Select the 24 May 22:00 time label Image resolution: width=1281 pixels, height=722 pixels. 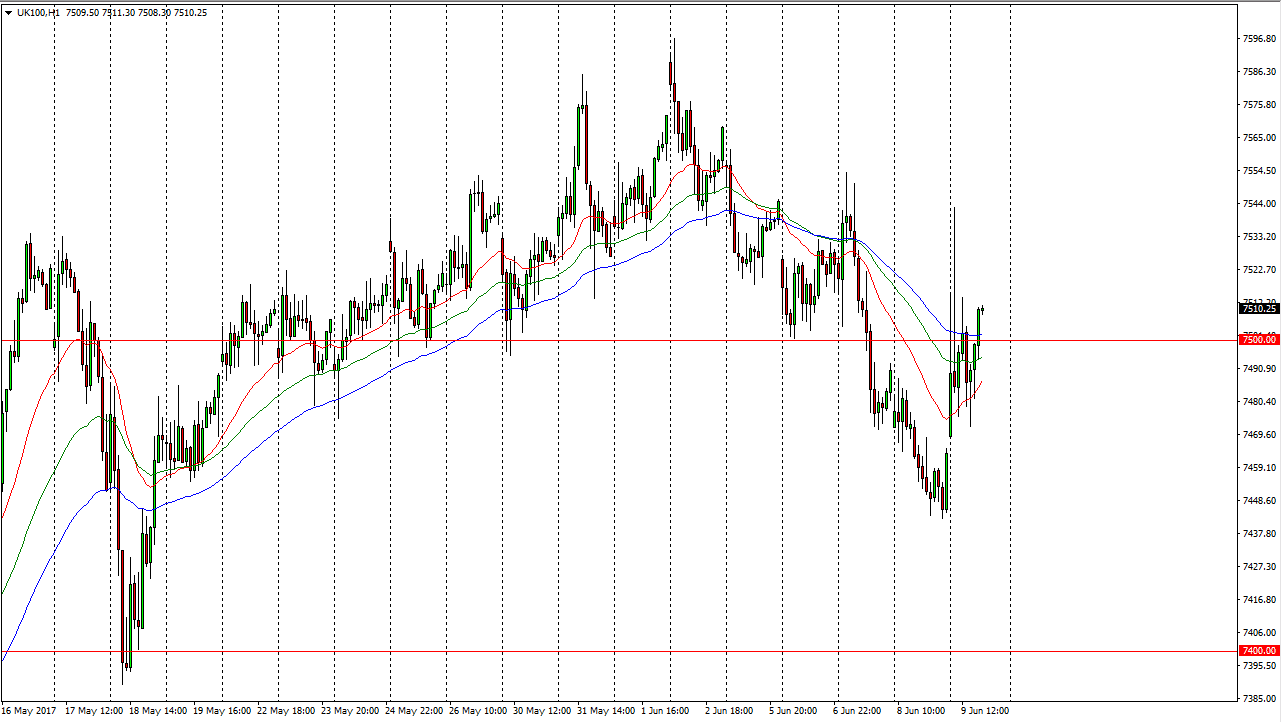[x=417, y=711]
